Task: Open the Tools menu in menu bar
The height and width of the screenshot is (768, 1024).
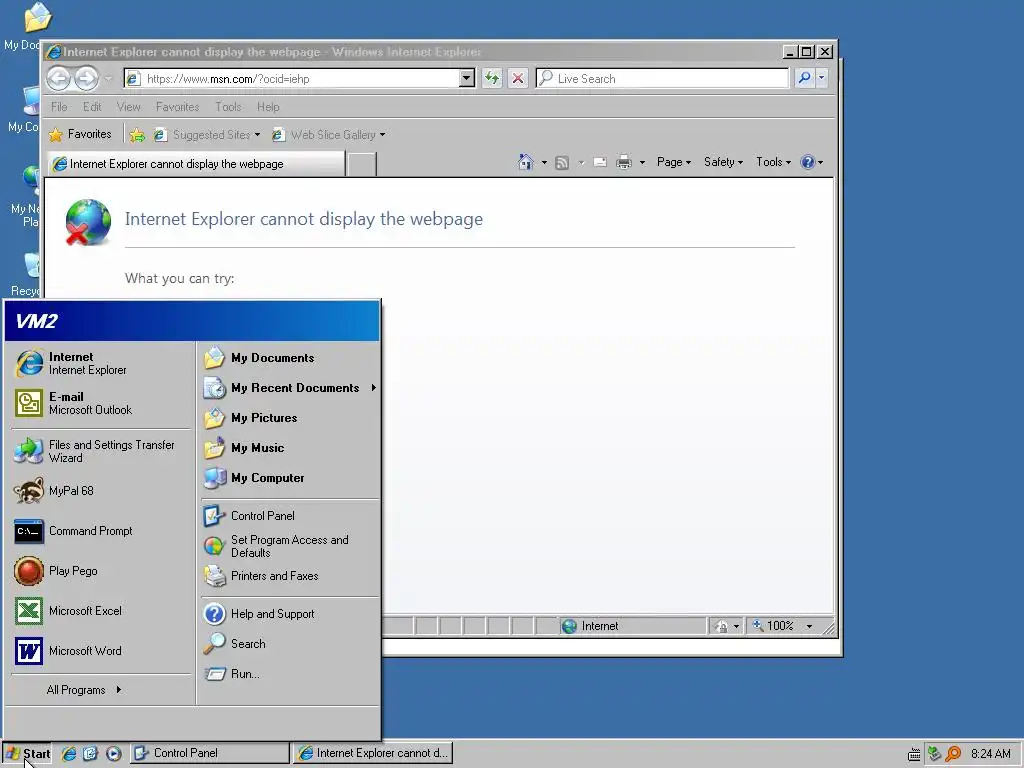Action: 228,106
